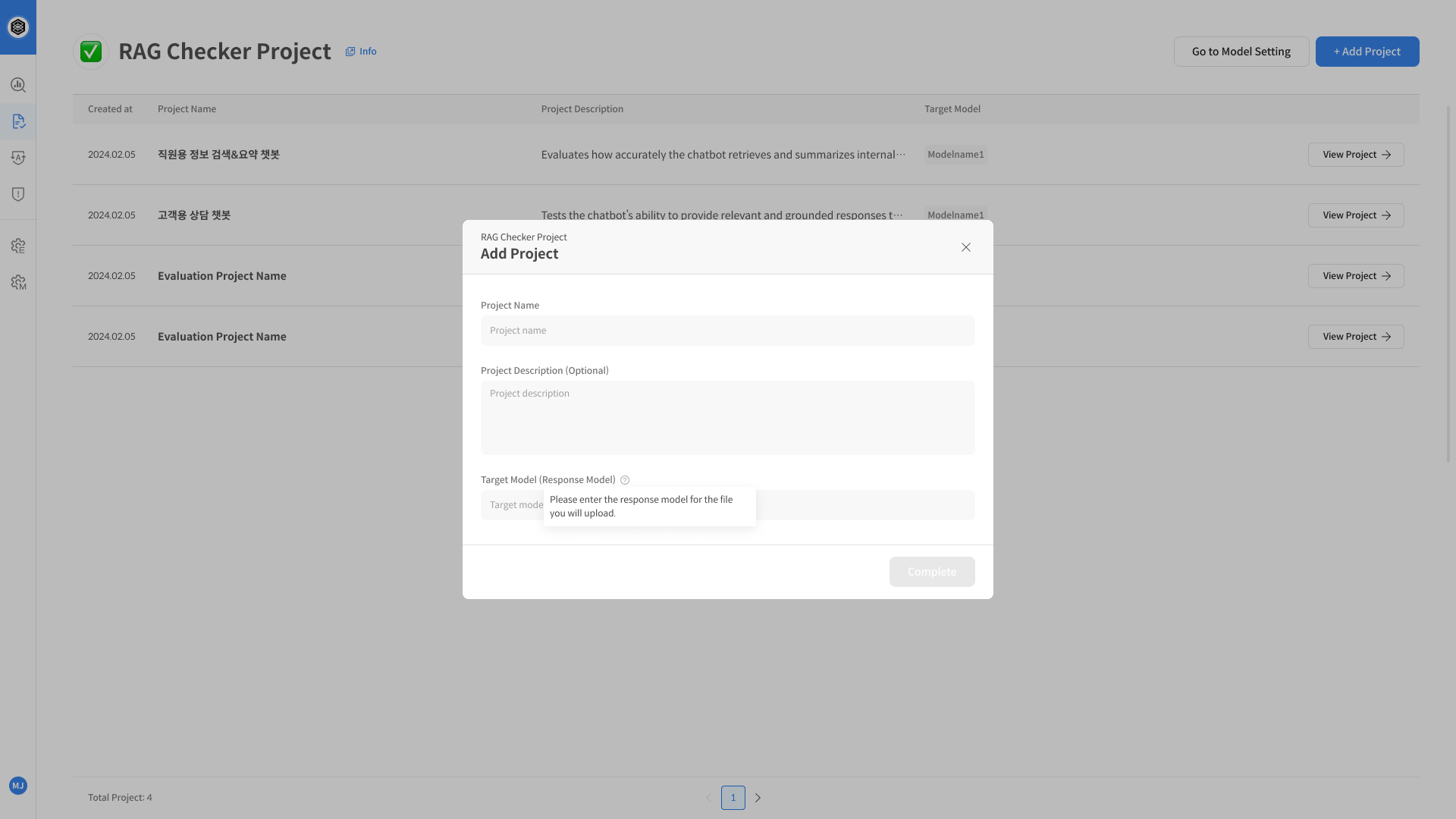Open the M settings gear sidebar icon
1456x819 pixels.
pos(18,282)
